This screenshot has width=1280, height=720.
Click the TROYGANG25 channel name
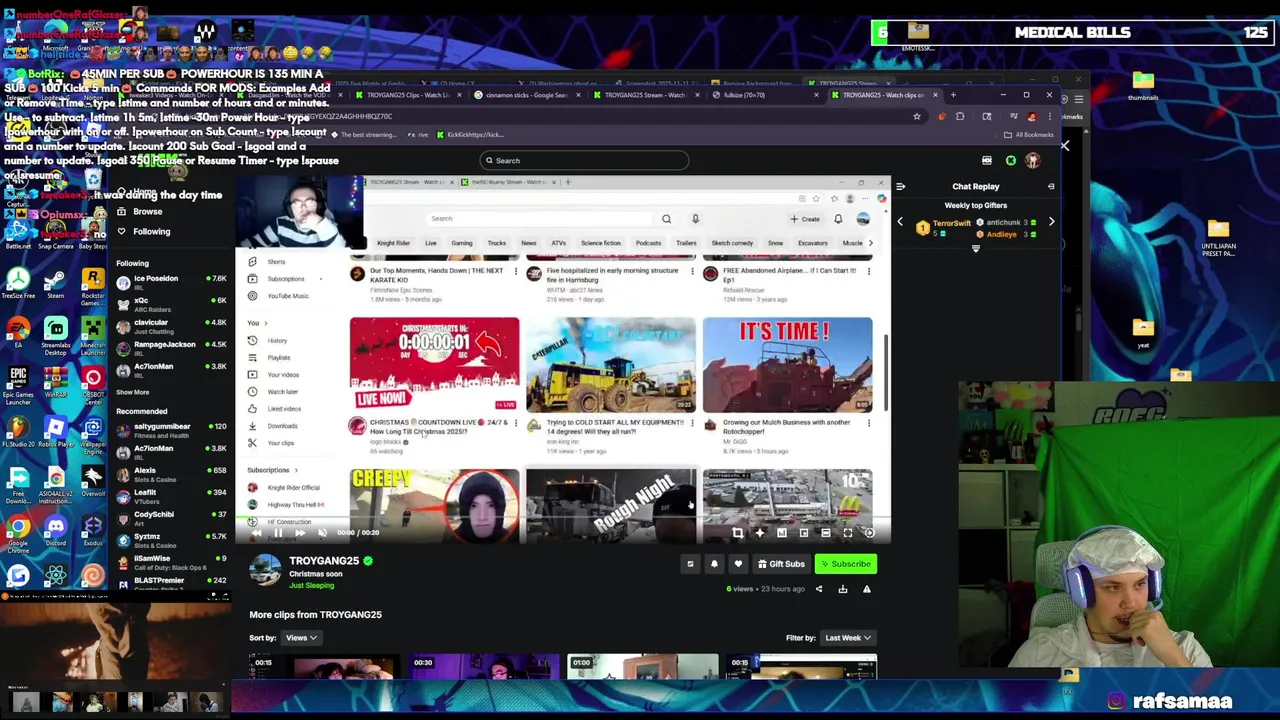point(324,561)
